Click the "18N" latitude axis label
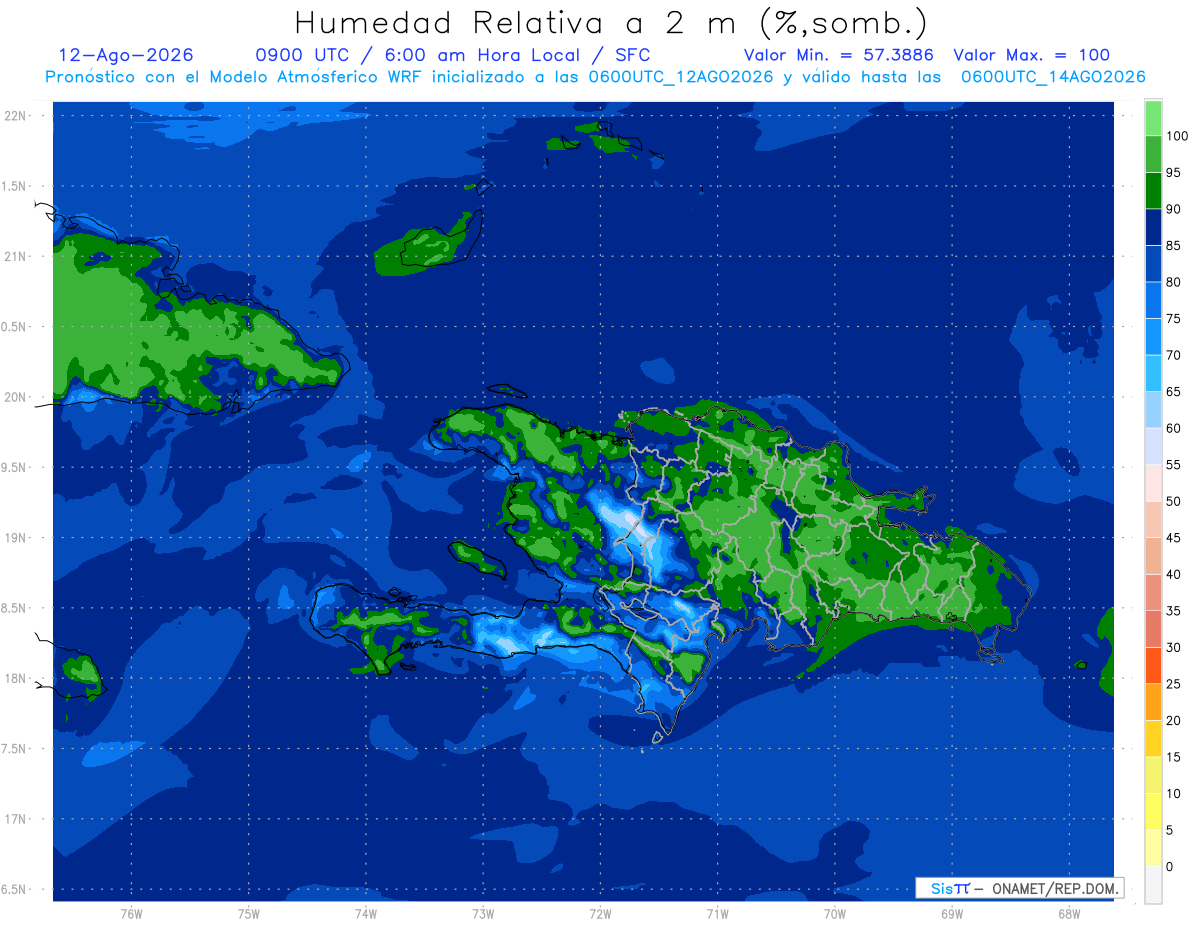 pyautogui.click(x=15, y=678)
